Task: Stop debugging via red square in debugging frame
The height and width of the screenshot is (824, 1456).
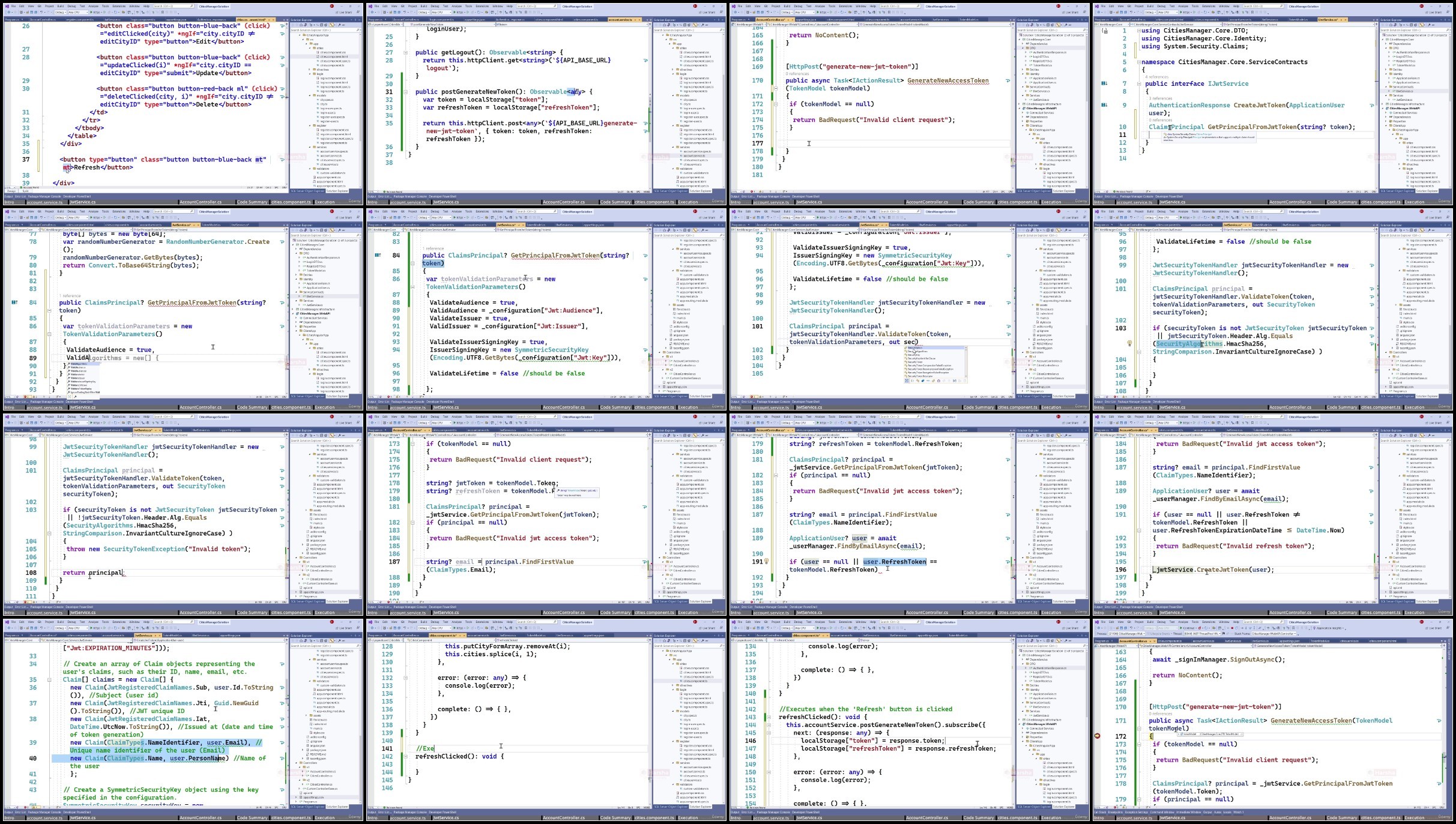Action: (x=1232, y=628)
